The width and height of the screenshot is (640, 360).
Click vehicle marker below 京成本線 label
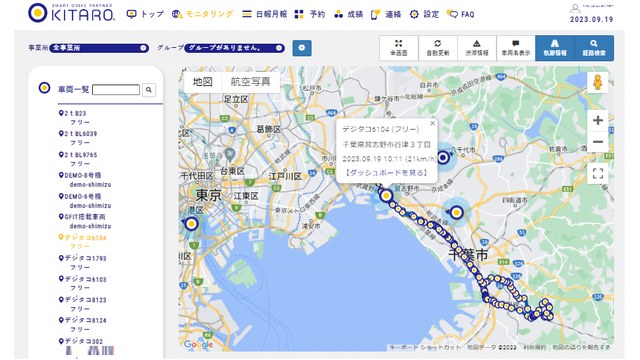coord(456,212)
